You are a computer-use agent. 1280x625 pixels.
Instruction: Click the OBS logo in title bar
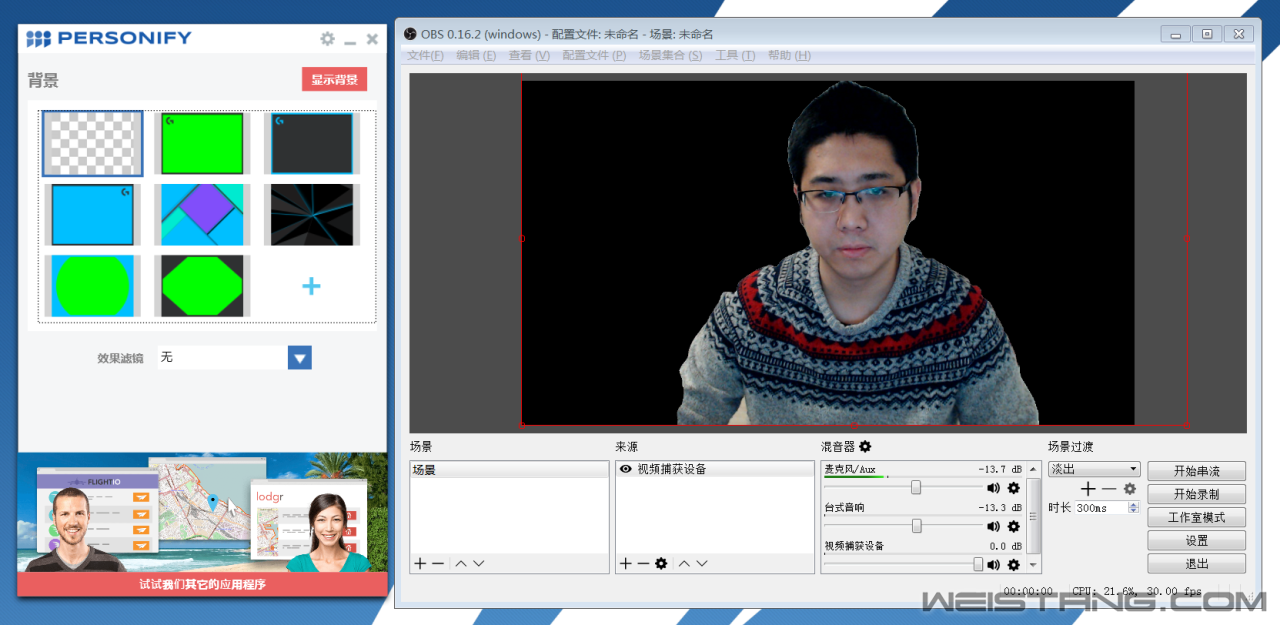[x=410, y=34]
